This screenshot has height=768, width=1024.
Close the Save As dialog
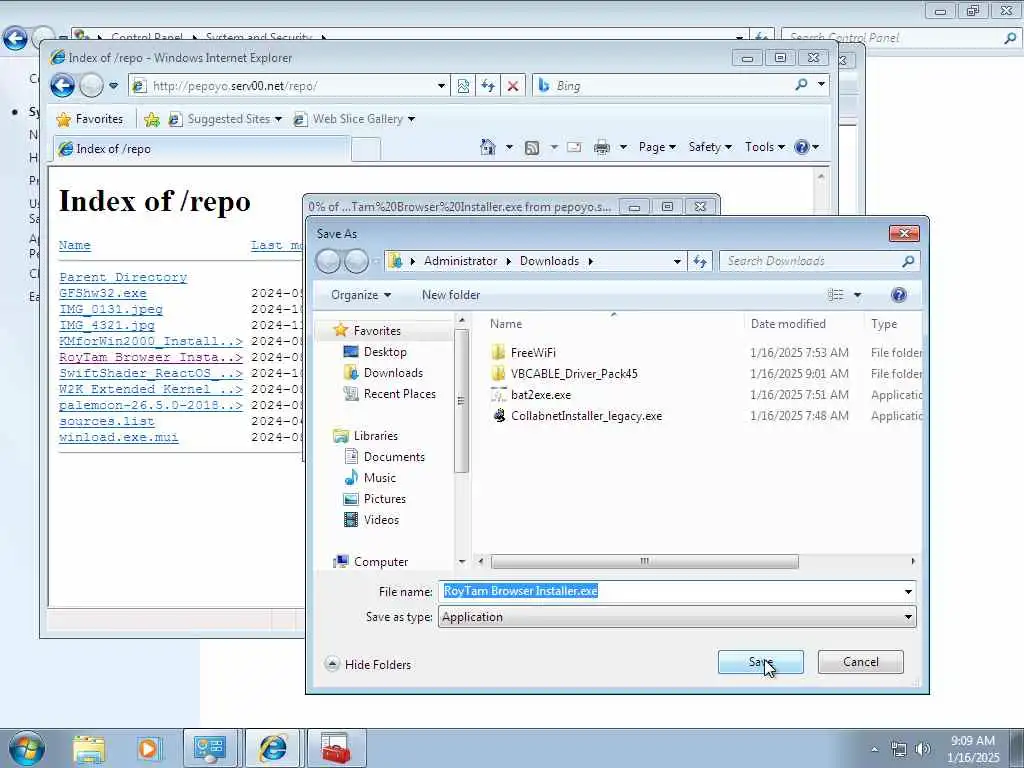tap(904, 233)
